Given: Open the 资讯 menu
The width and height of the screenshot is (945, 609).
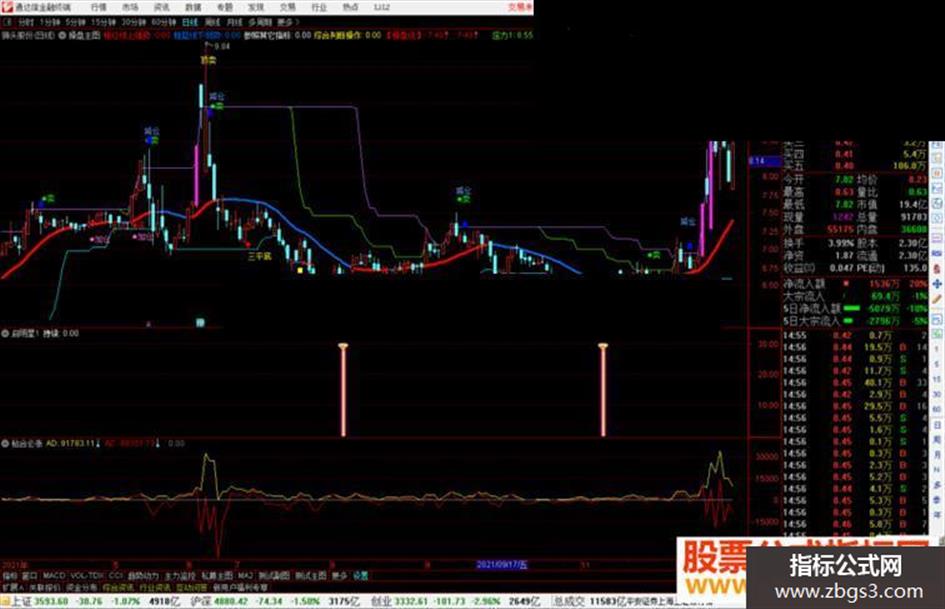Looking at the screenshot, I should tap(162, 7).
